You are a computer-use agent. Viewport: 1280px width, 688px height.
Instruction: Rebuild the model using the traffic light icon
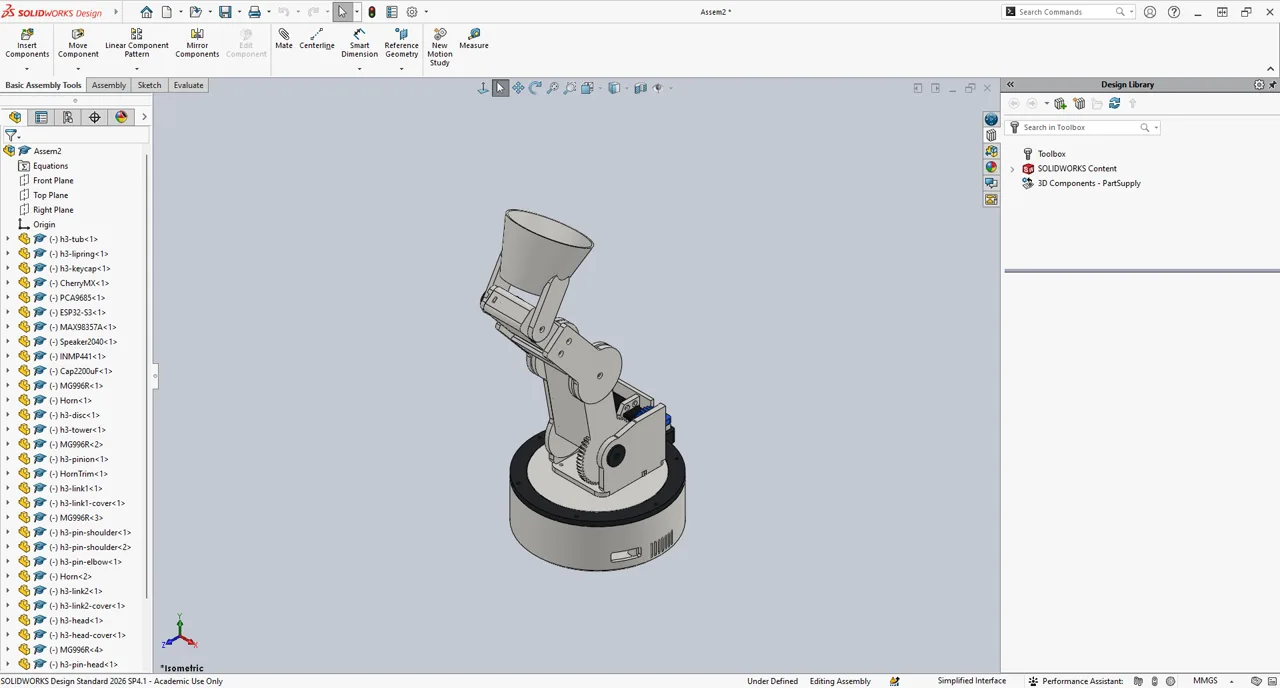pyautogui.click(x=372, y=12)
